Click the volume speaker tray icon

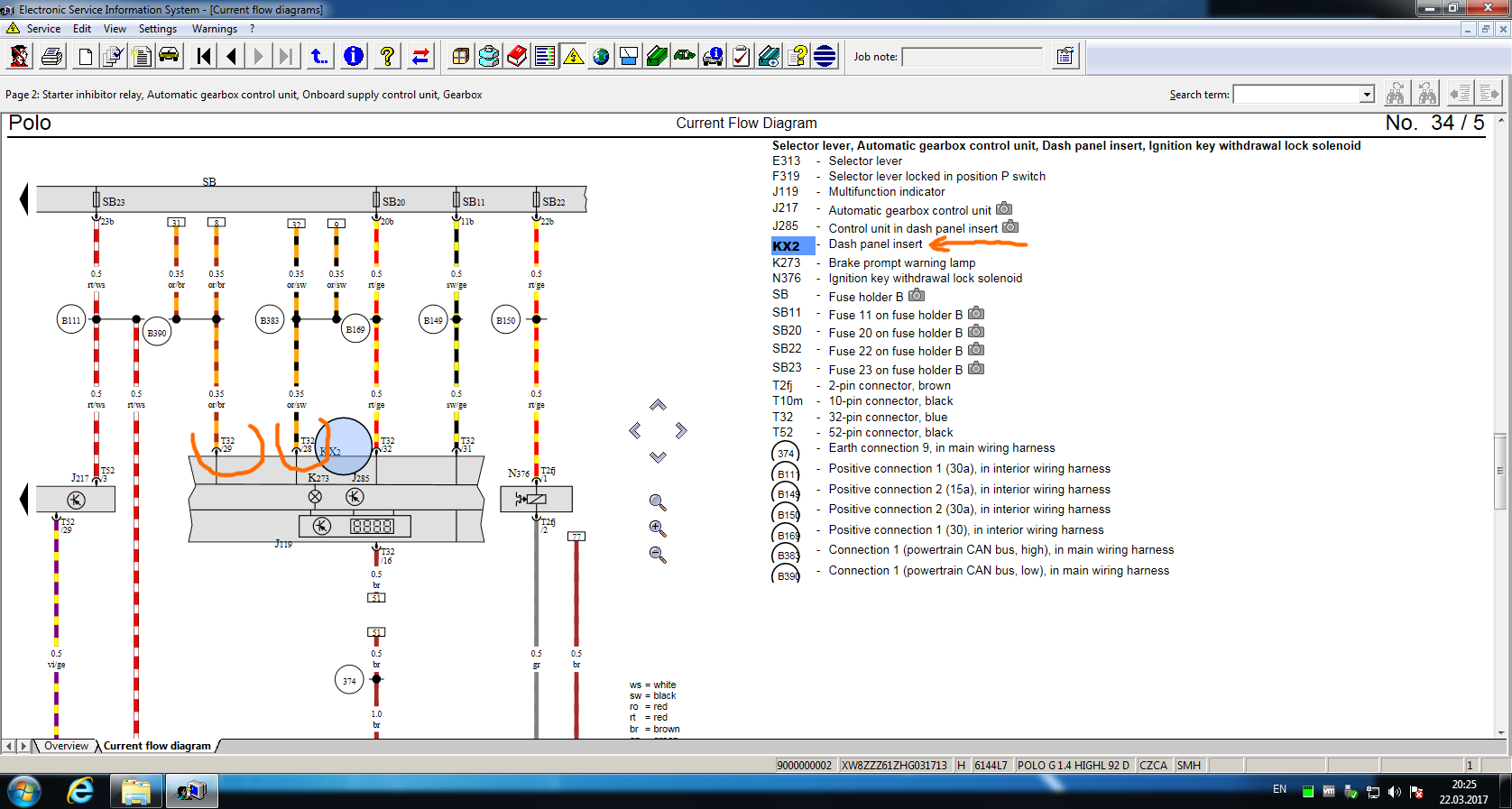[1395, 792]
